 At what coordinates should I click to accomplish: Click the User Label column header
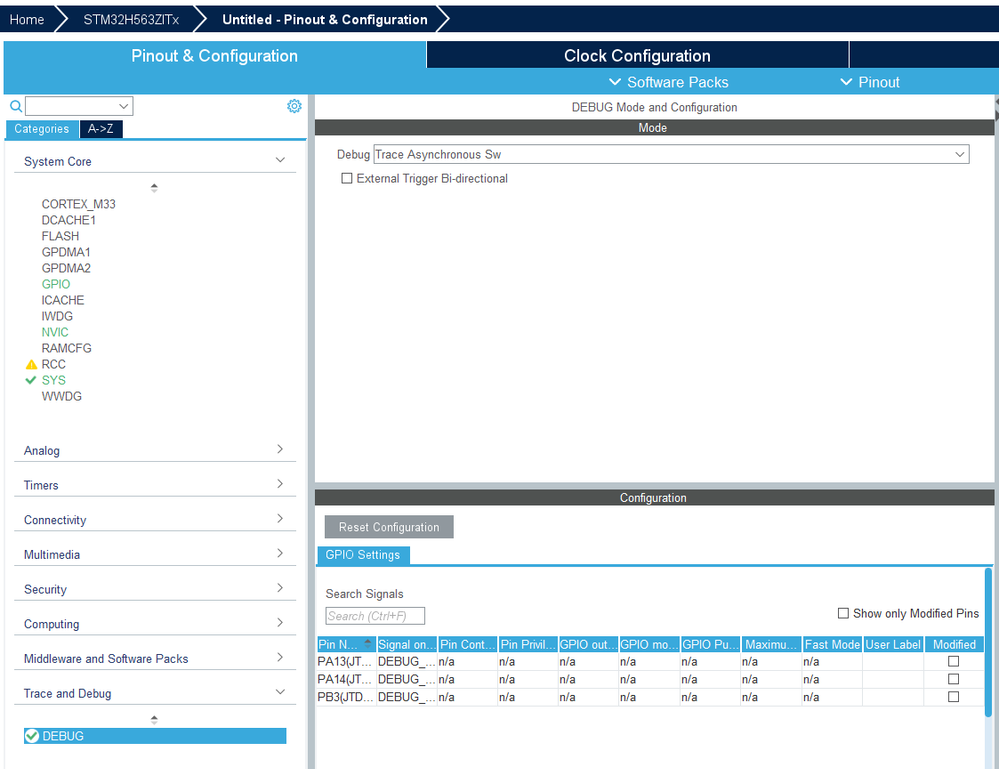[x=893, y=644]
